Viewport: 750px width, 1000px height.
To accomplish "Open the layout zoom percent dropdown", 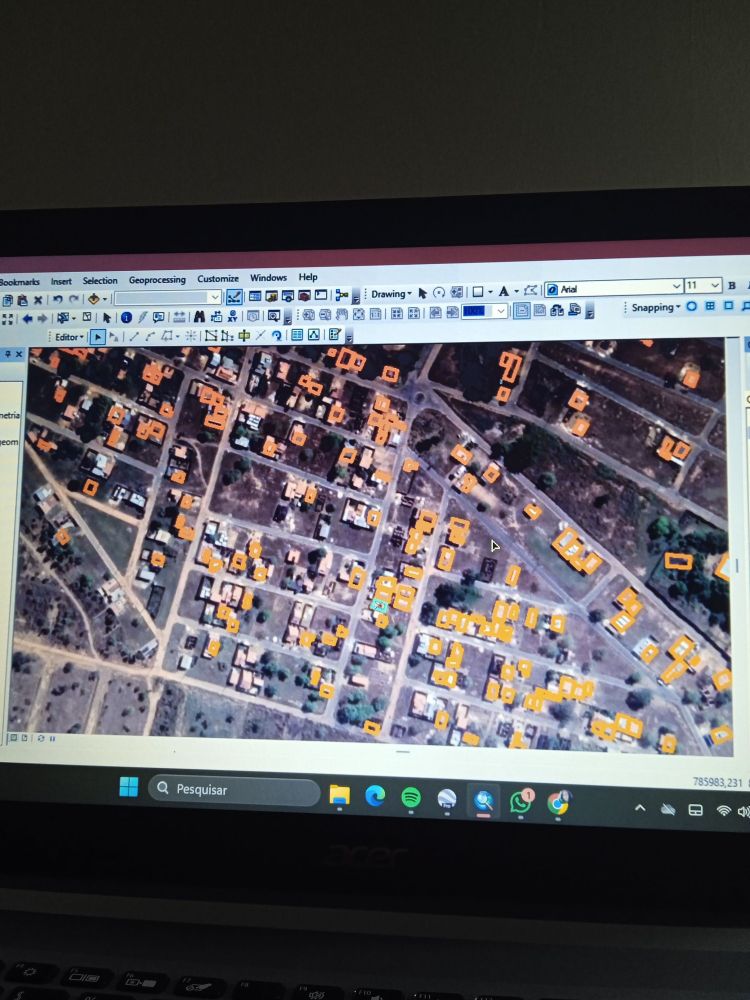I will click(485, 311).
